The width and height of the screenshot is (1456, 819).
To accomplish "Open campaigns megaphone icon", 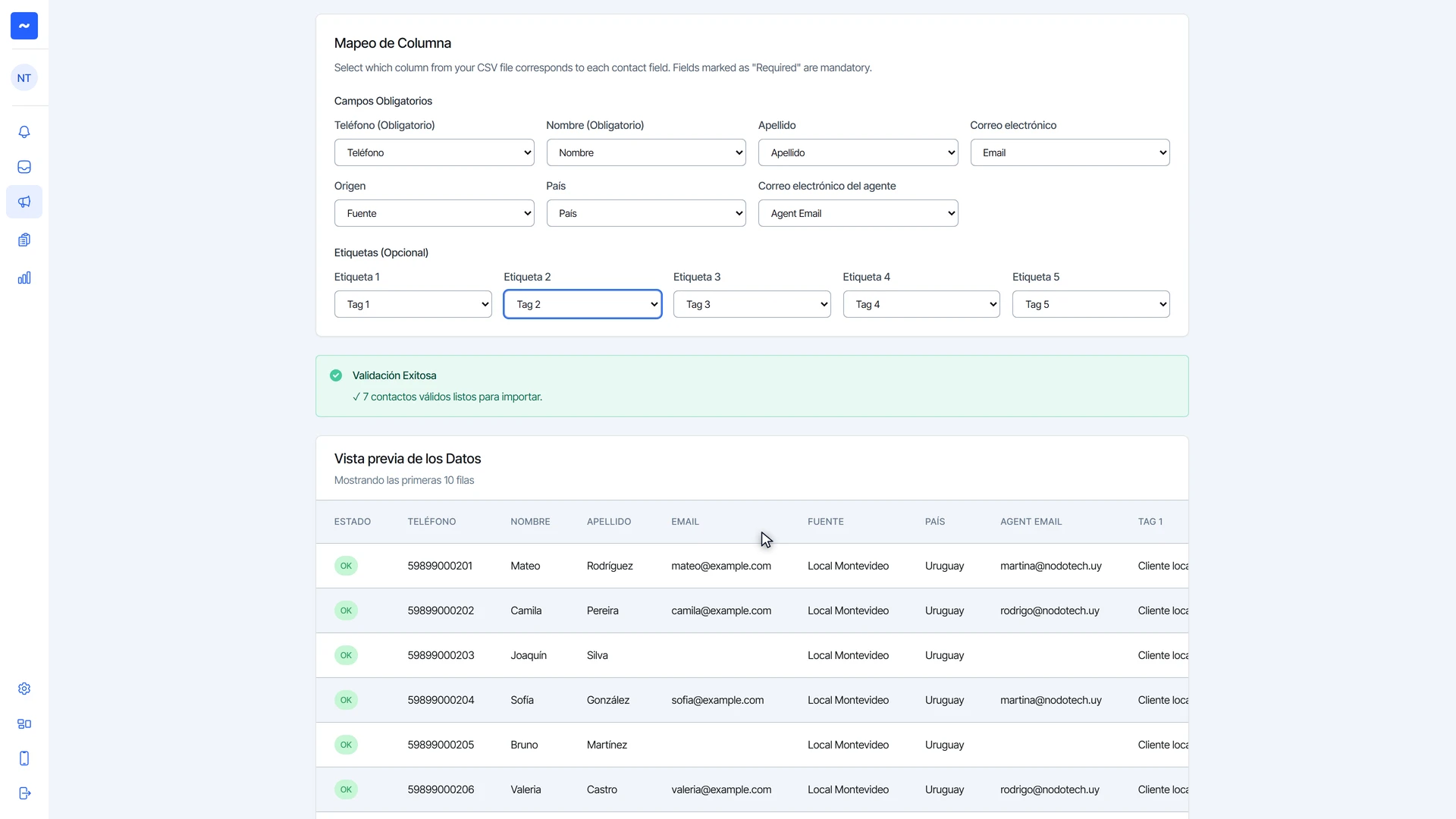I will tap(24, 202).
